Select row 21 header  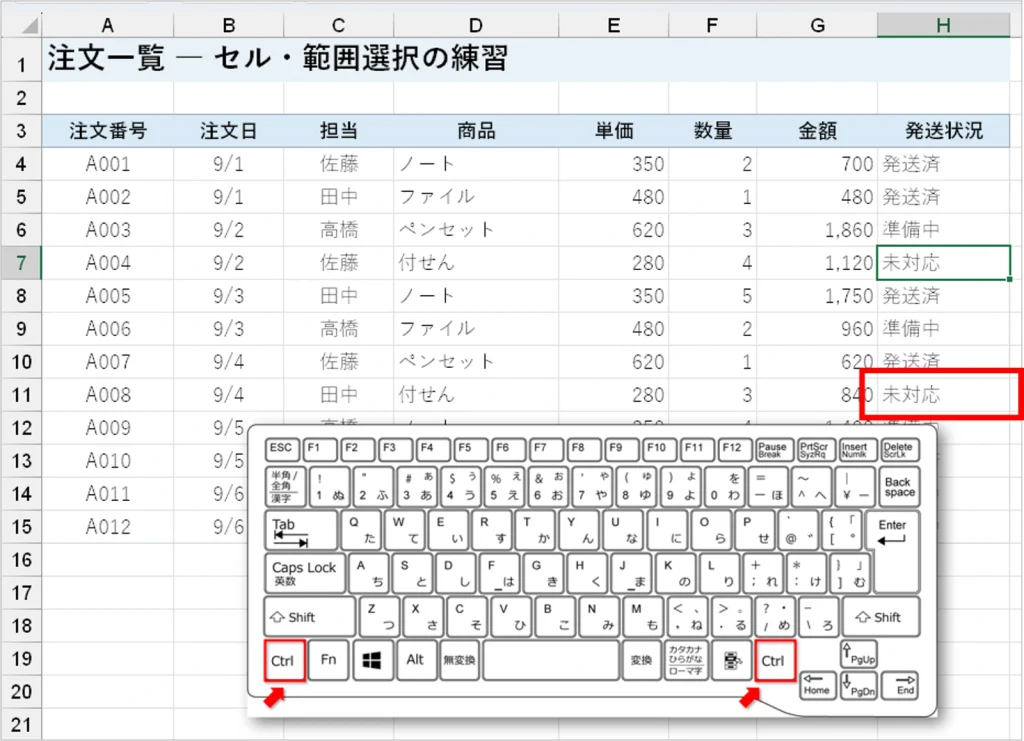click(x=22, y=724)
